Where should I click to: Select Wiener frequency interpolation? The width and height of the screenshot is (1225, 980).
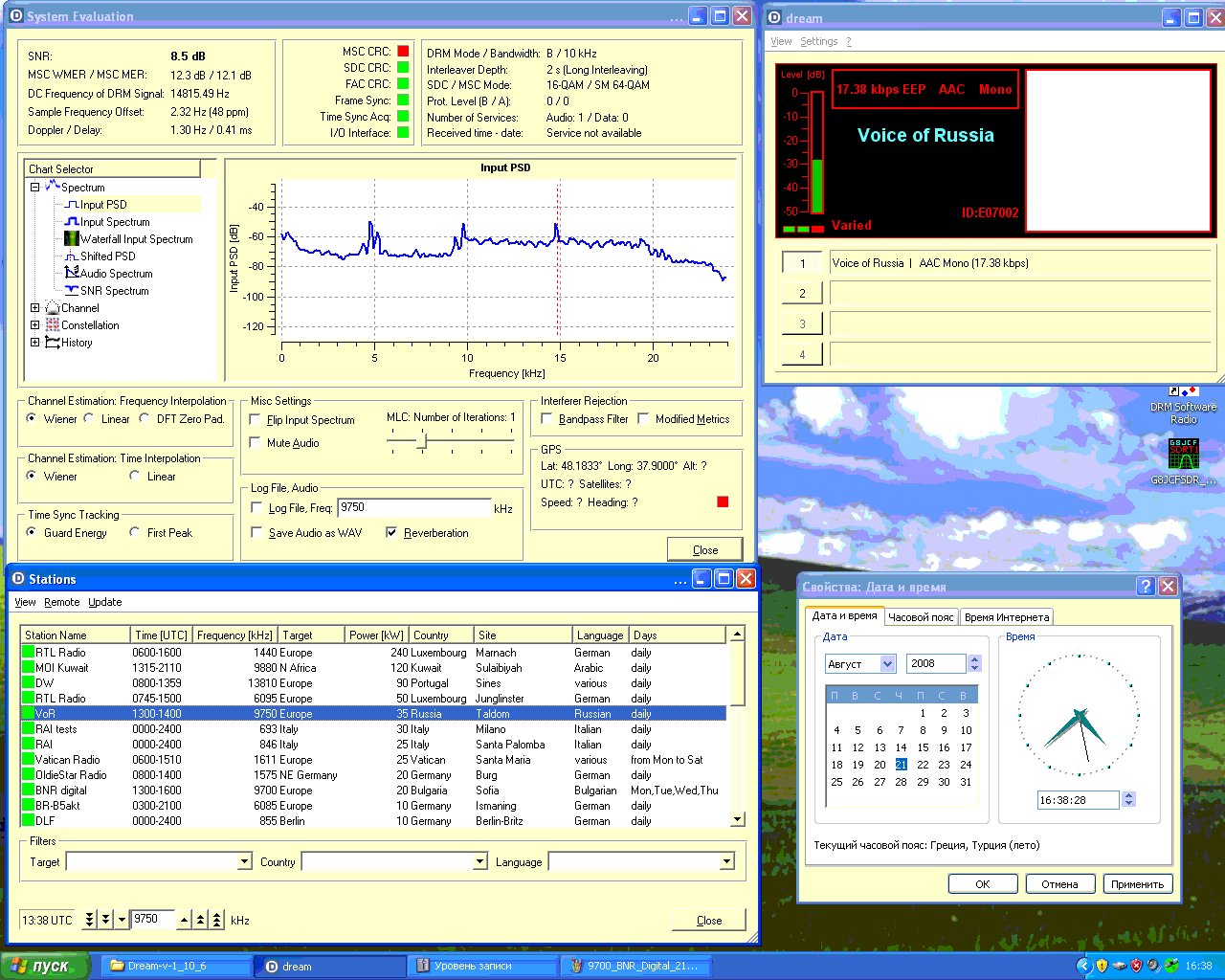point(32,418)
